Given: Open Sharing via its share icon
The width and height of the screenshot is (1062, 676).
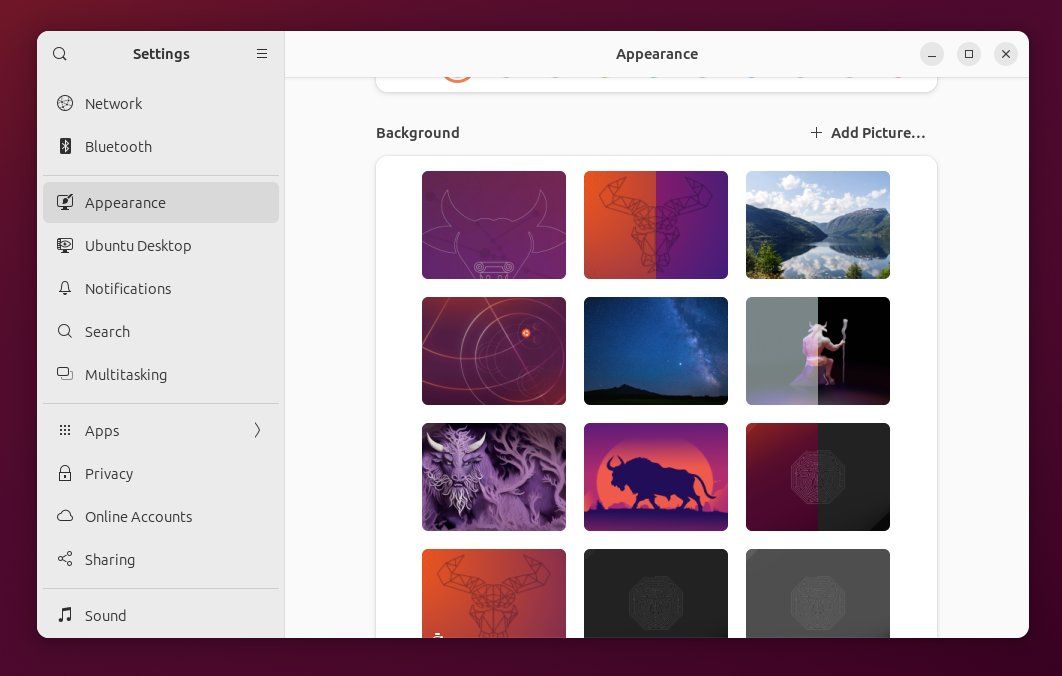Looking at the screenshot, I should [x=65, y=559].
